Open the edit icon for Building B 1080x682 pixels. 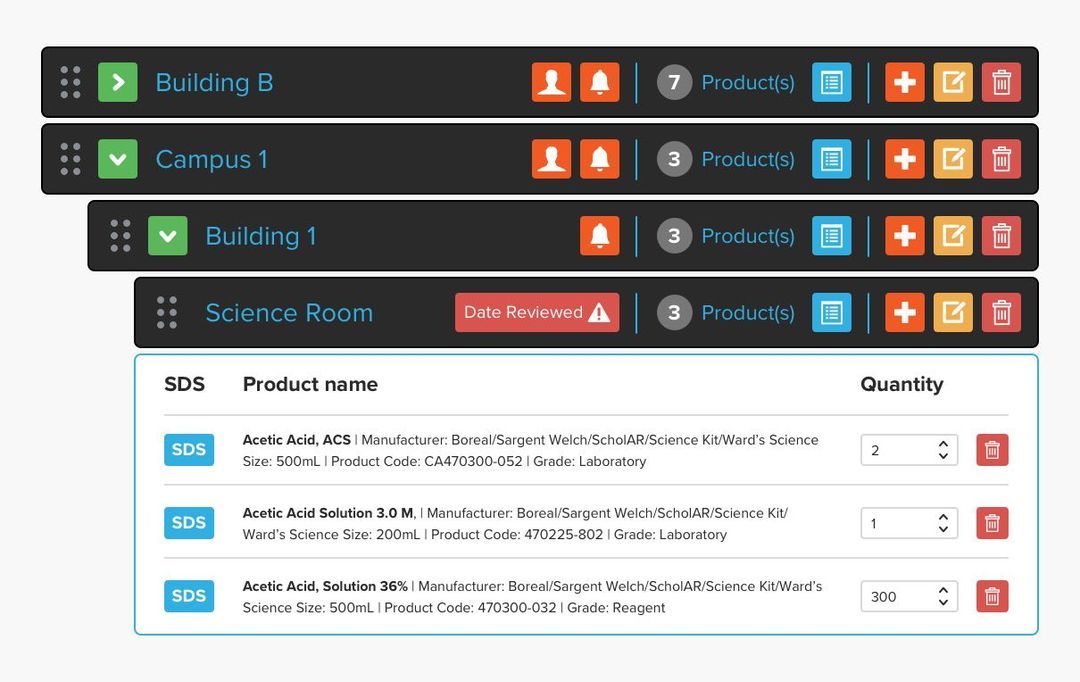[x=953, y=82]
